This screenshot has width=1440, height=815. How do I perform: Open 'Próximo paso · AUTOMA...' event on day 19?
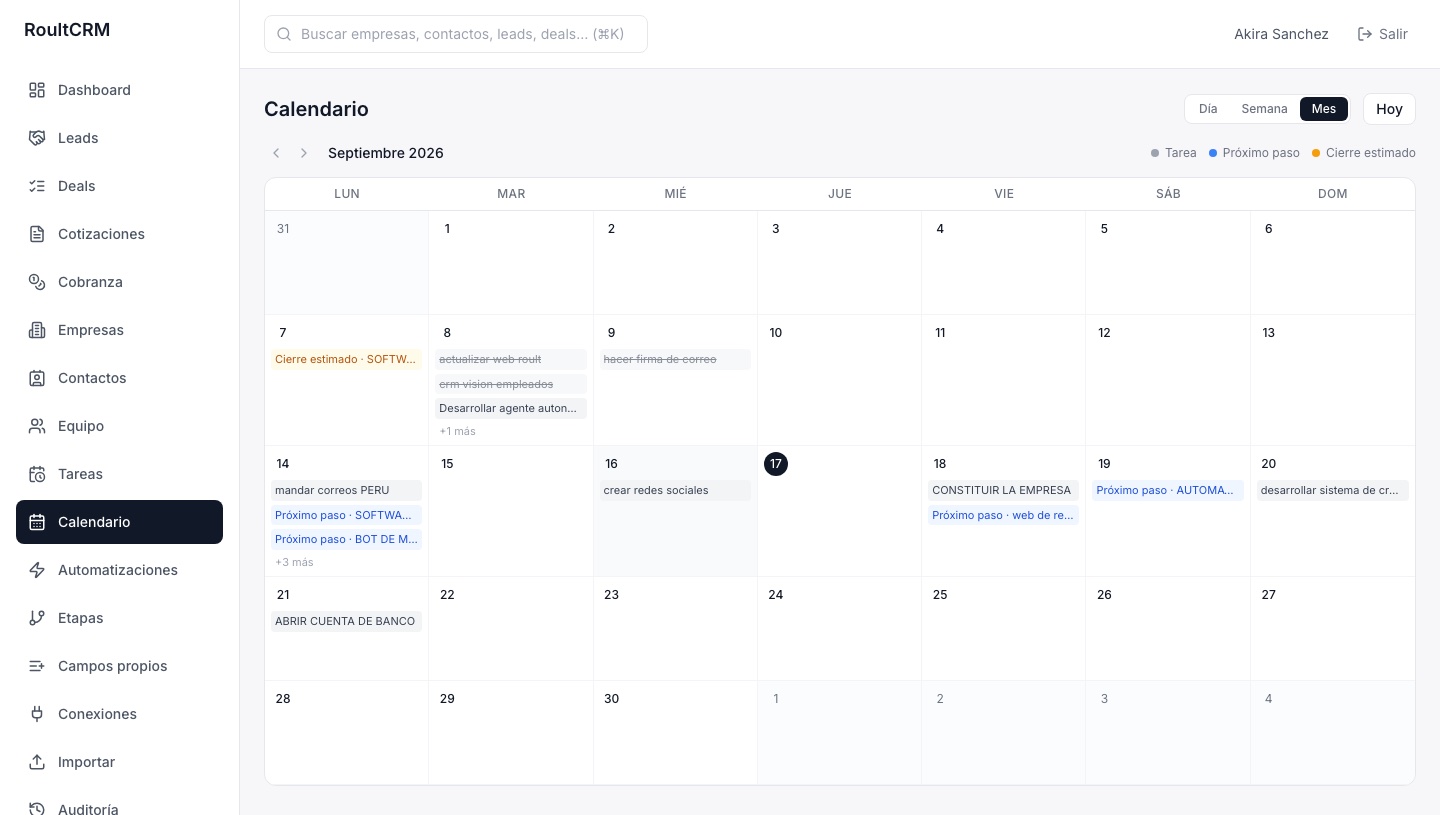[1168, 490]
